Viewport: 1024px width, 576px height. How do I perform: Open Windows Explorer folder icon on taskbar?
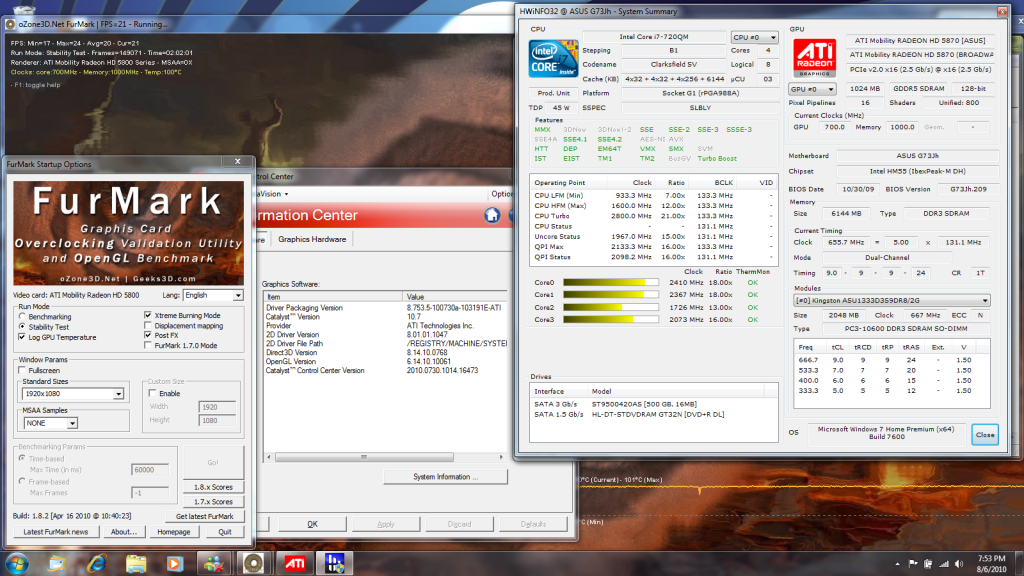pos(136,563)
